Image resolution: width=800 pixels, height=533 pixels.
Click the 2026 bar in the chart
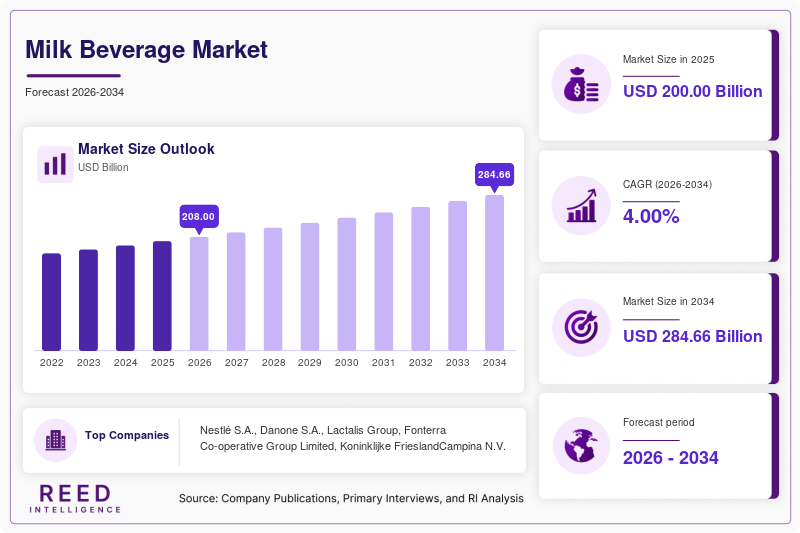tap(199, 294)
